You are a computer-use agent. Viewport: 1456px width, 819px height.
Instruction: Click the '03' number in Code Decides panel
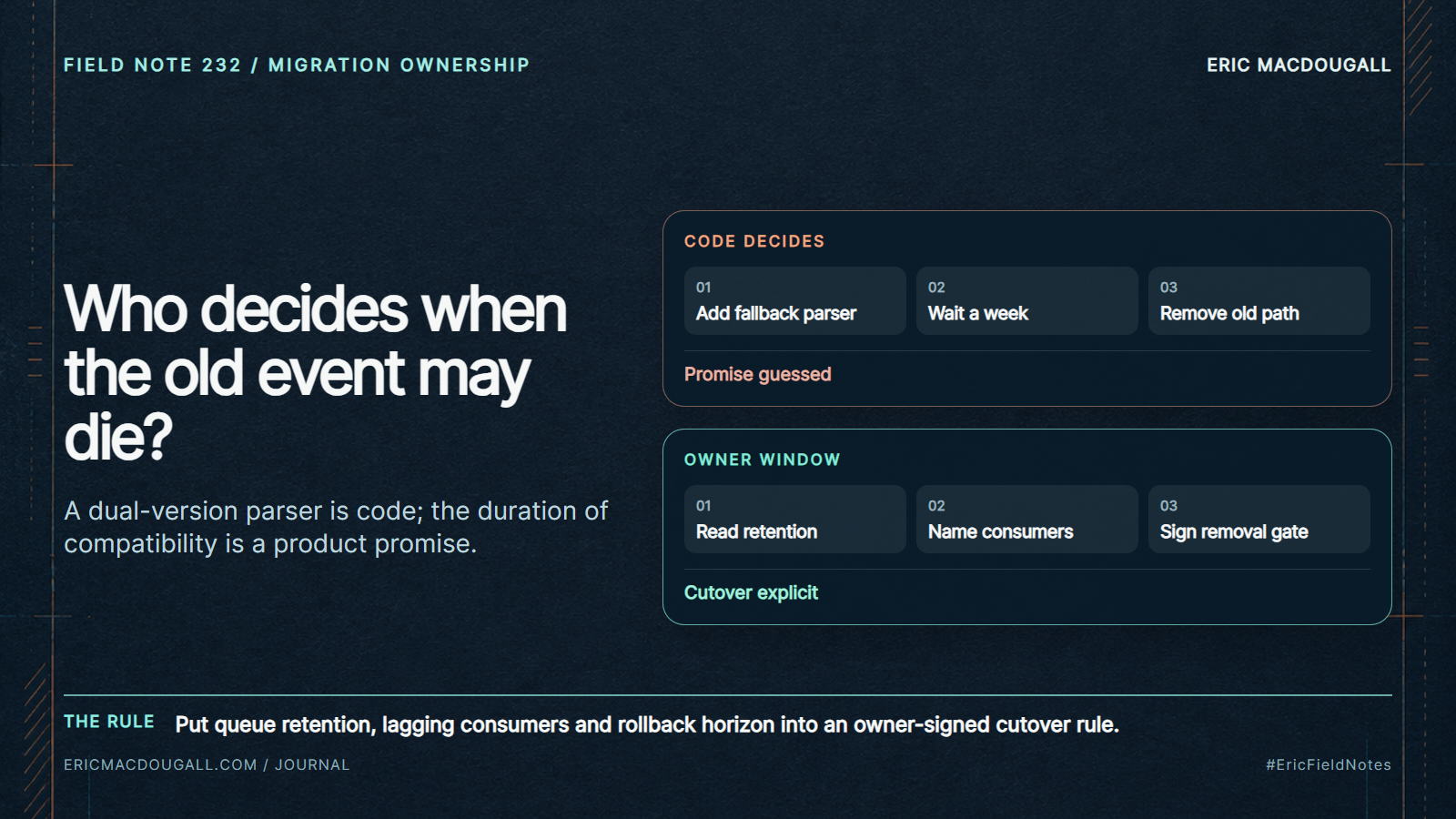point(1168,288)
